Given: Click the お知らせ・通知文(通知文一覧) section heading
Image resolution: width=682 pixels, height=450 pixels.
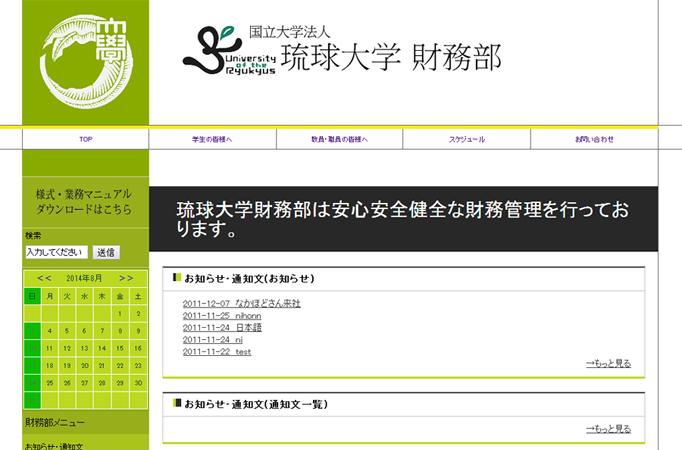Looking at the screenshot, I should (256, 404).
